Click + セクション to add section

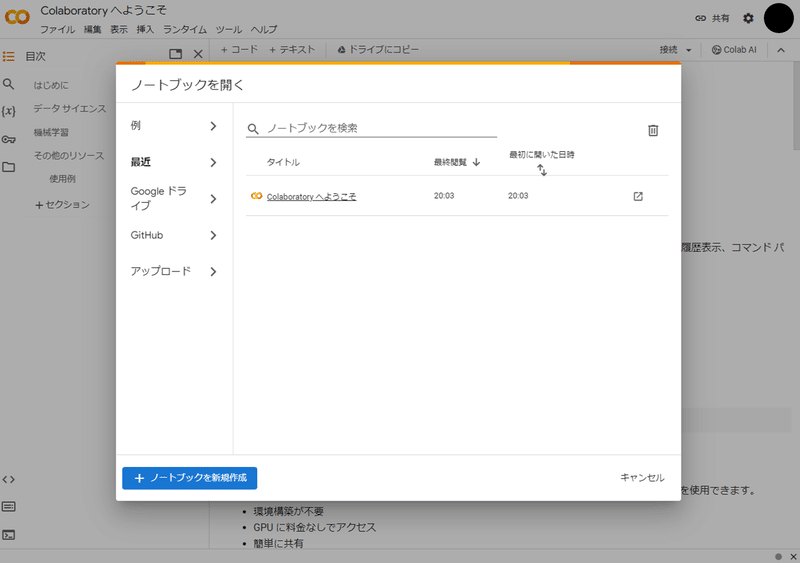point(62,205)
